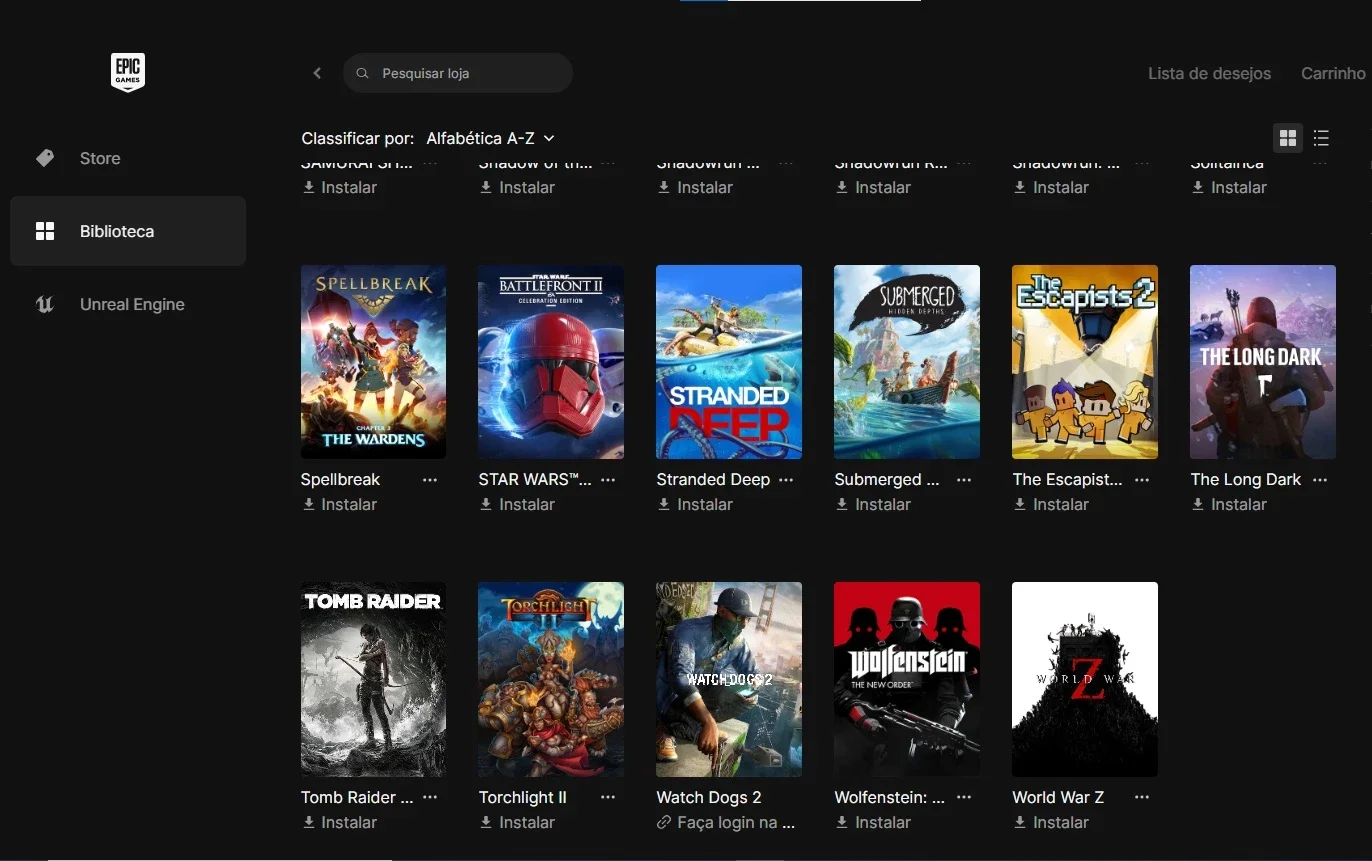Screen dimensions: 1372x861
Task: Open Lista de desejos
Action: (1209, 73)
